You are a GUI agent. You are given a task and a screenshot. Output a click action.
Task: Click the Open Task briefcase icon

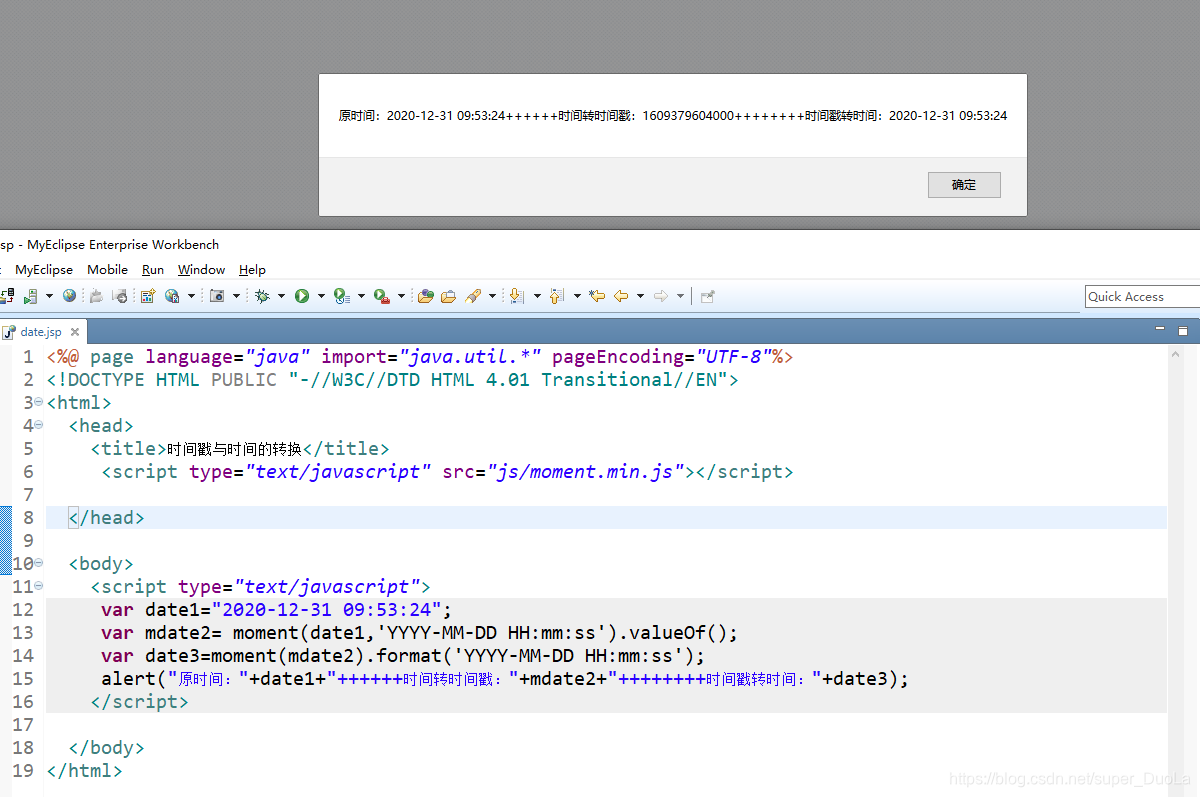coord(448,296)
